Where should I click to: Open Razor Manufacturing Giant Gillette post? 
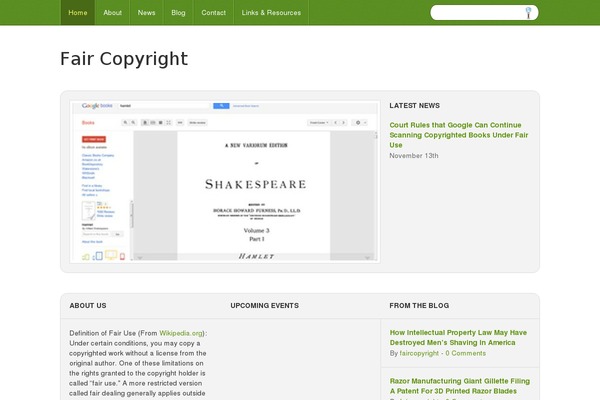click(x=460, y=386)
